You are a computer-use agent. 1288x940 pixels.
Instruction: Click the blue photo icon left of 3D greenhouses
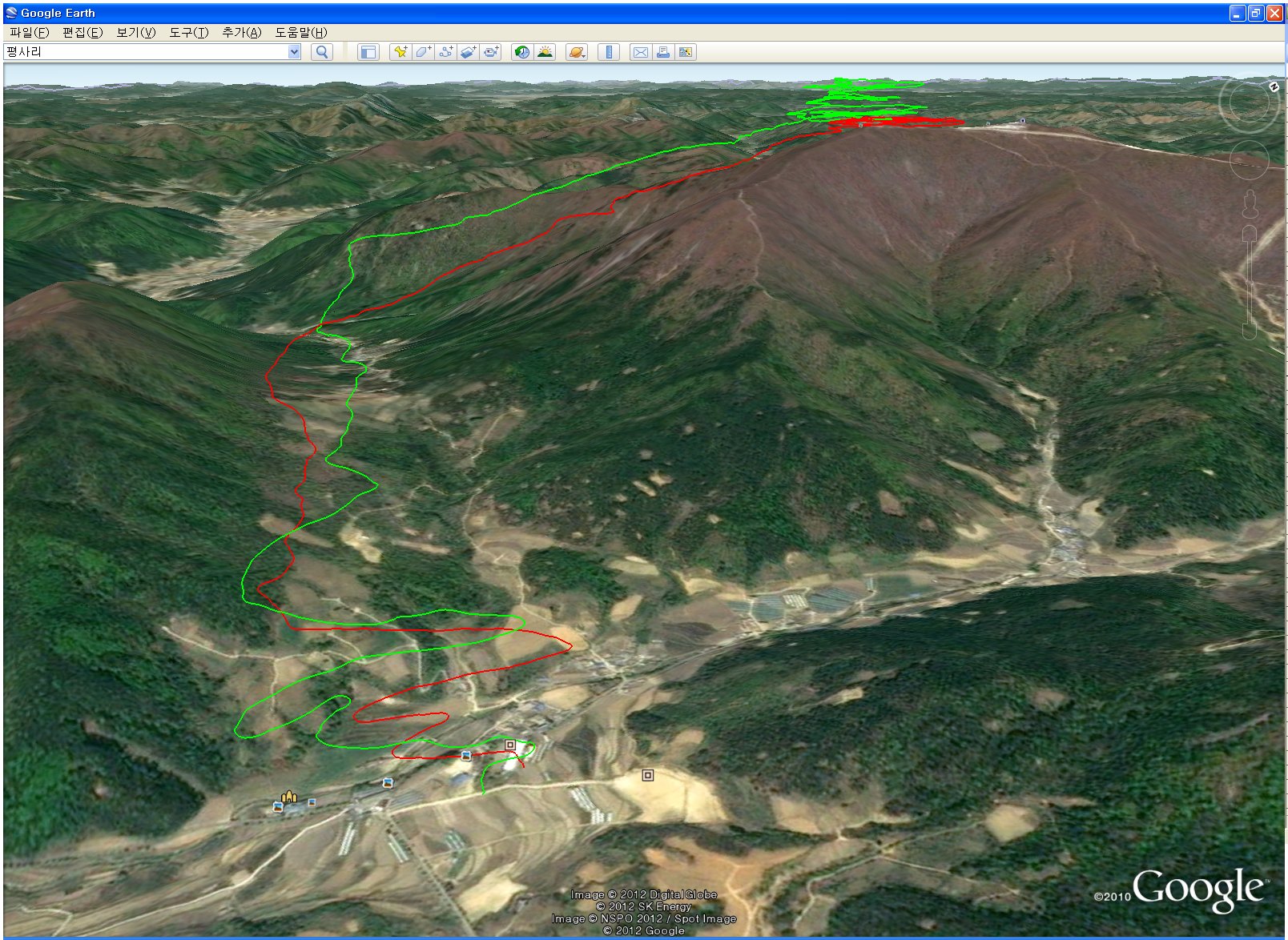[x=388, y=783]
